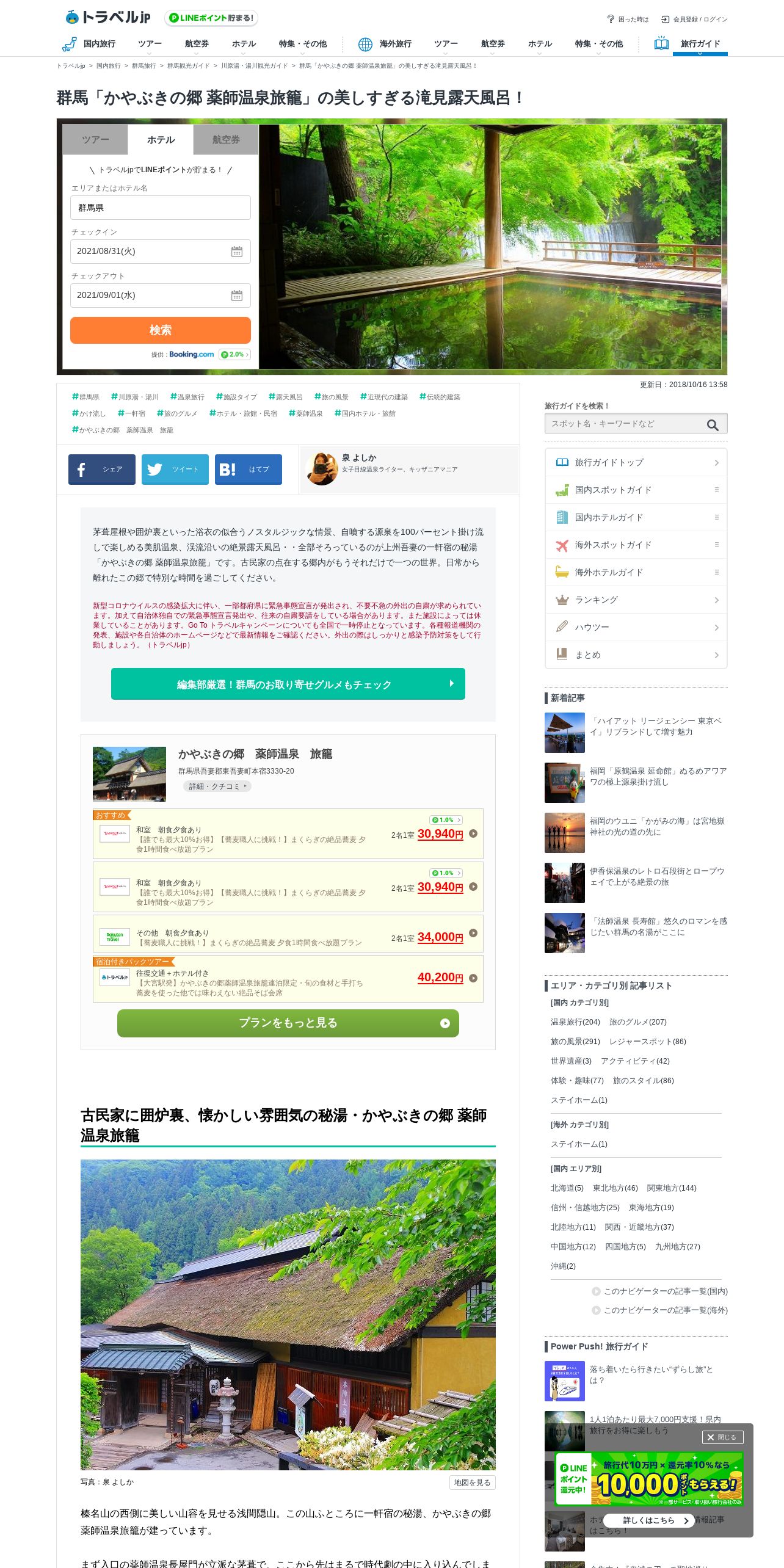This screenshot has width=784, height=1568.
Task: Open ずらし旅 Power Push article
Action: (x=651, y=1375)
